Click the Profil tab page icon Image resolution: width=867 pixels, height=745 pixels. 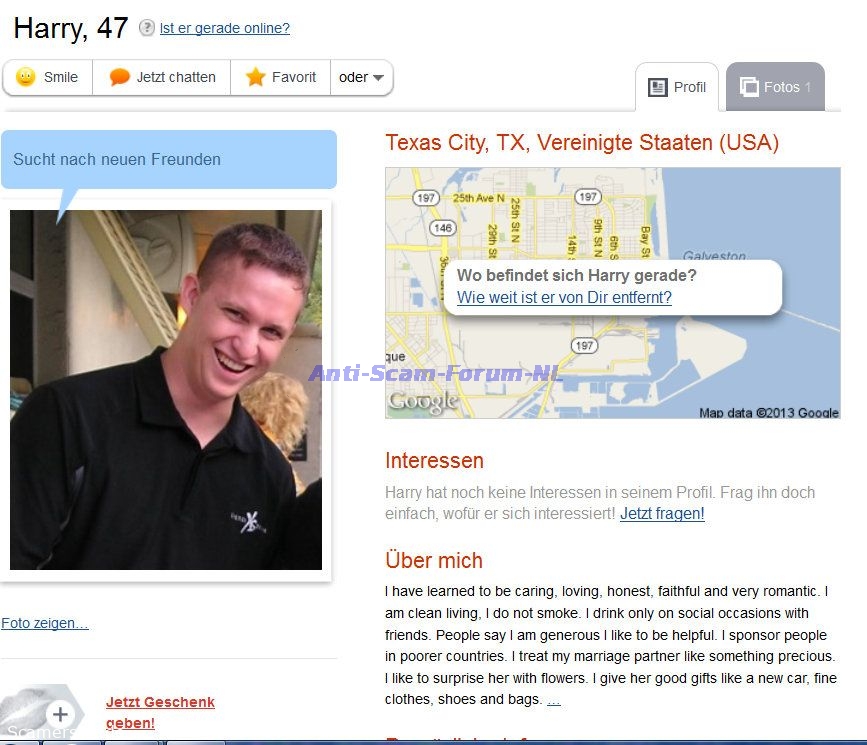[657, 87]
